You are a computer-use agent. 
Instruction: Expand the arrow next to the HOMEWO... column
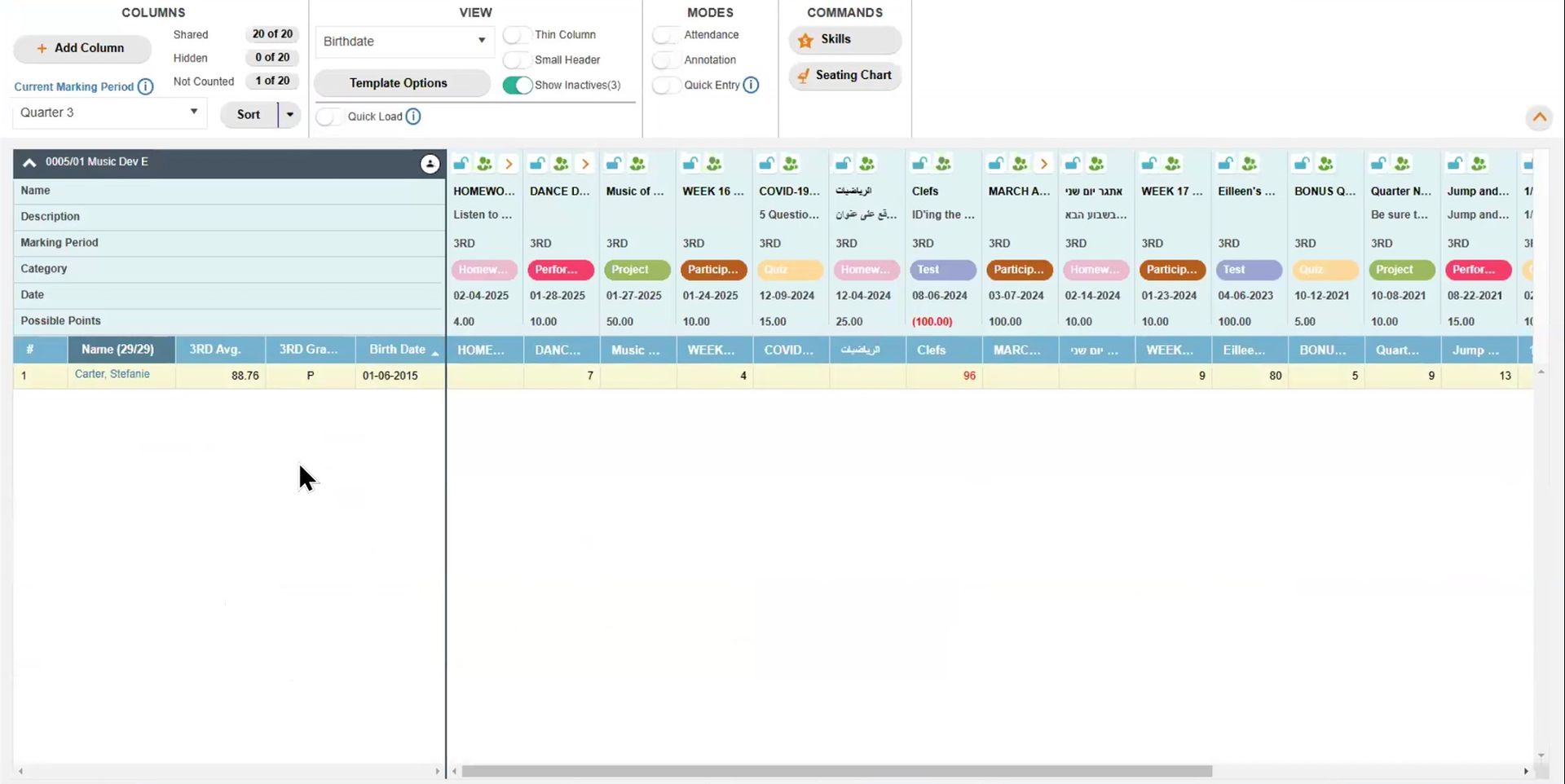click(509, 164)
